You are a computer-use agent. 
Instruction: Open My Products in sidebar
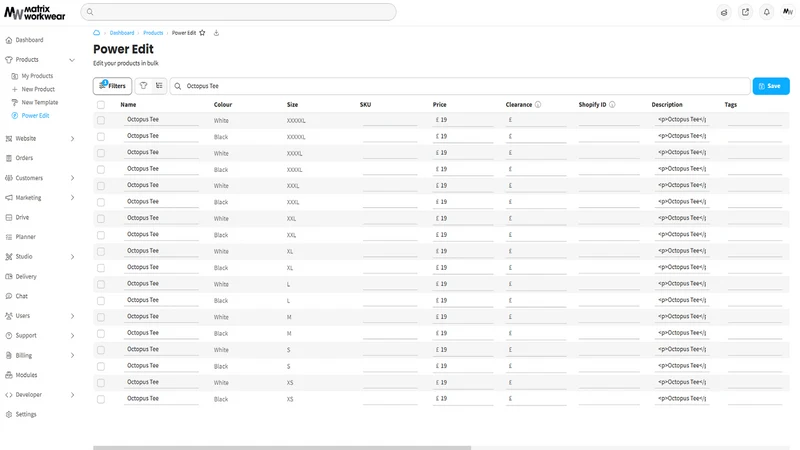[37, 76]
